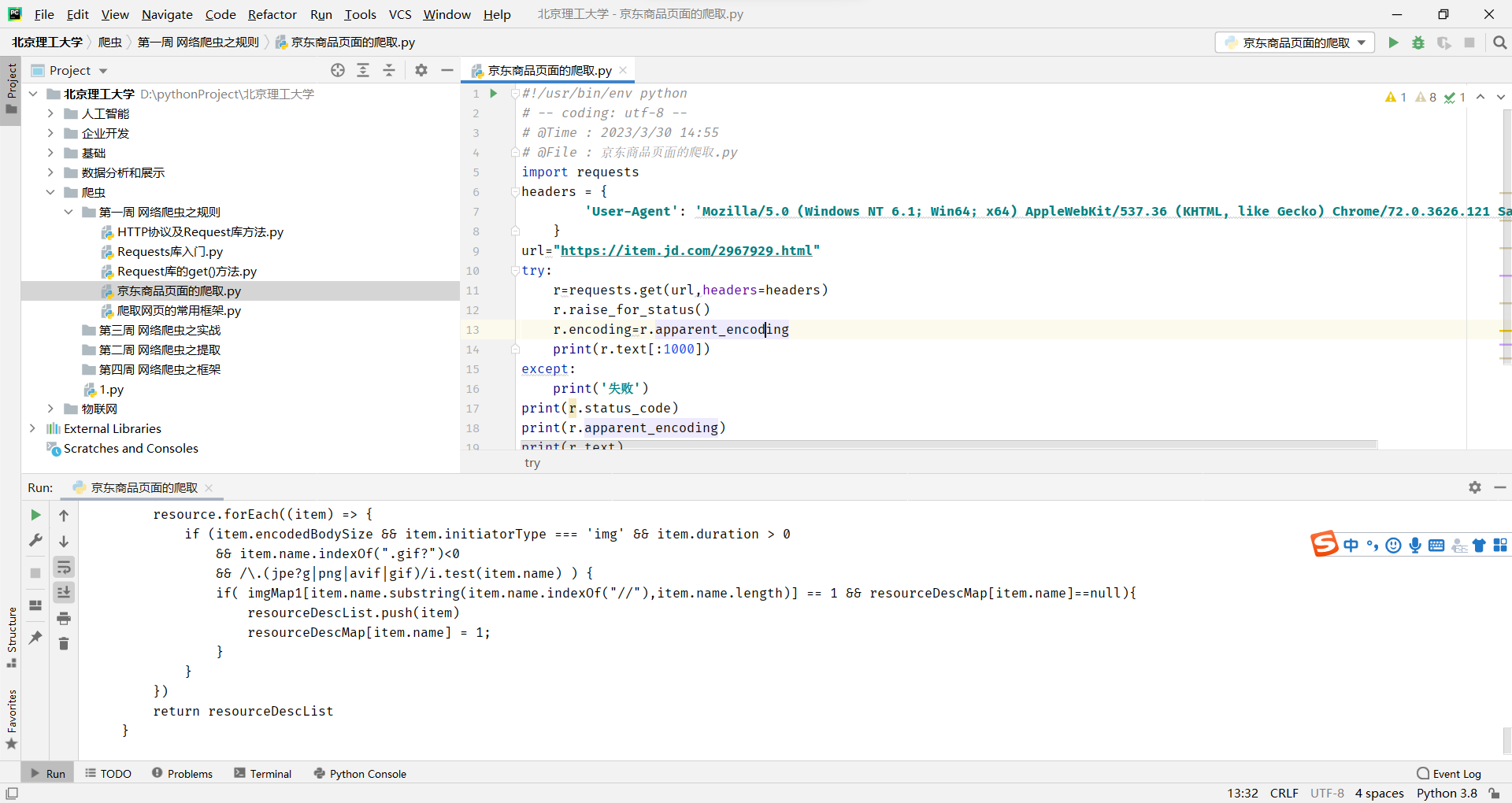Click UTF-8 encoding widget
Viewport: 1512px width, 803px height.
[x=1327, y=794]
